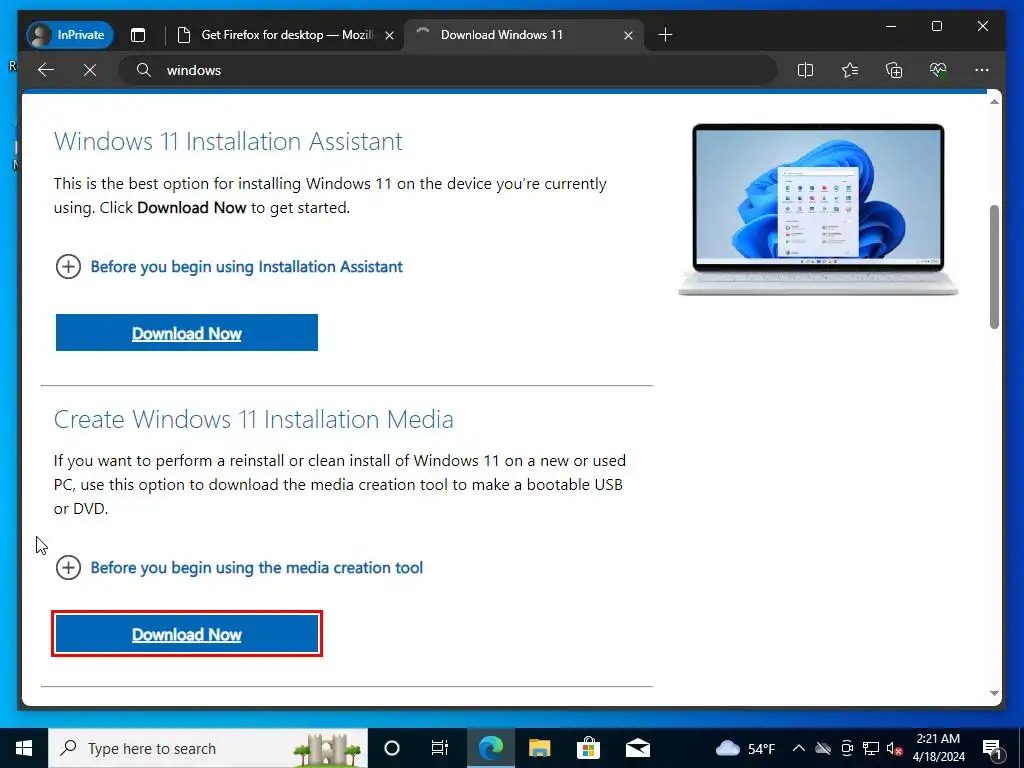Open Settings and more menu
Viewport: 1024px width, 768px height.
point(982,70)
